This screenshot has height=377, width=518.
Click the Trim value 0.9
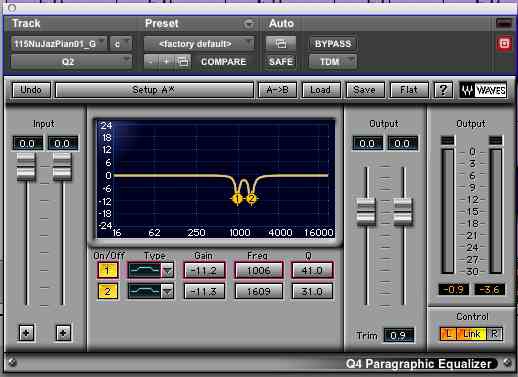[x=398, y=335]
